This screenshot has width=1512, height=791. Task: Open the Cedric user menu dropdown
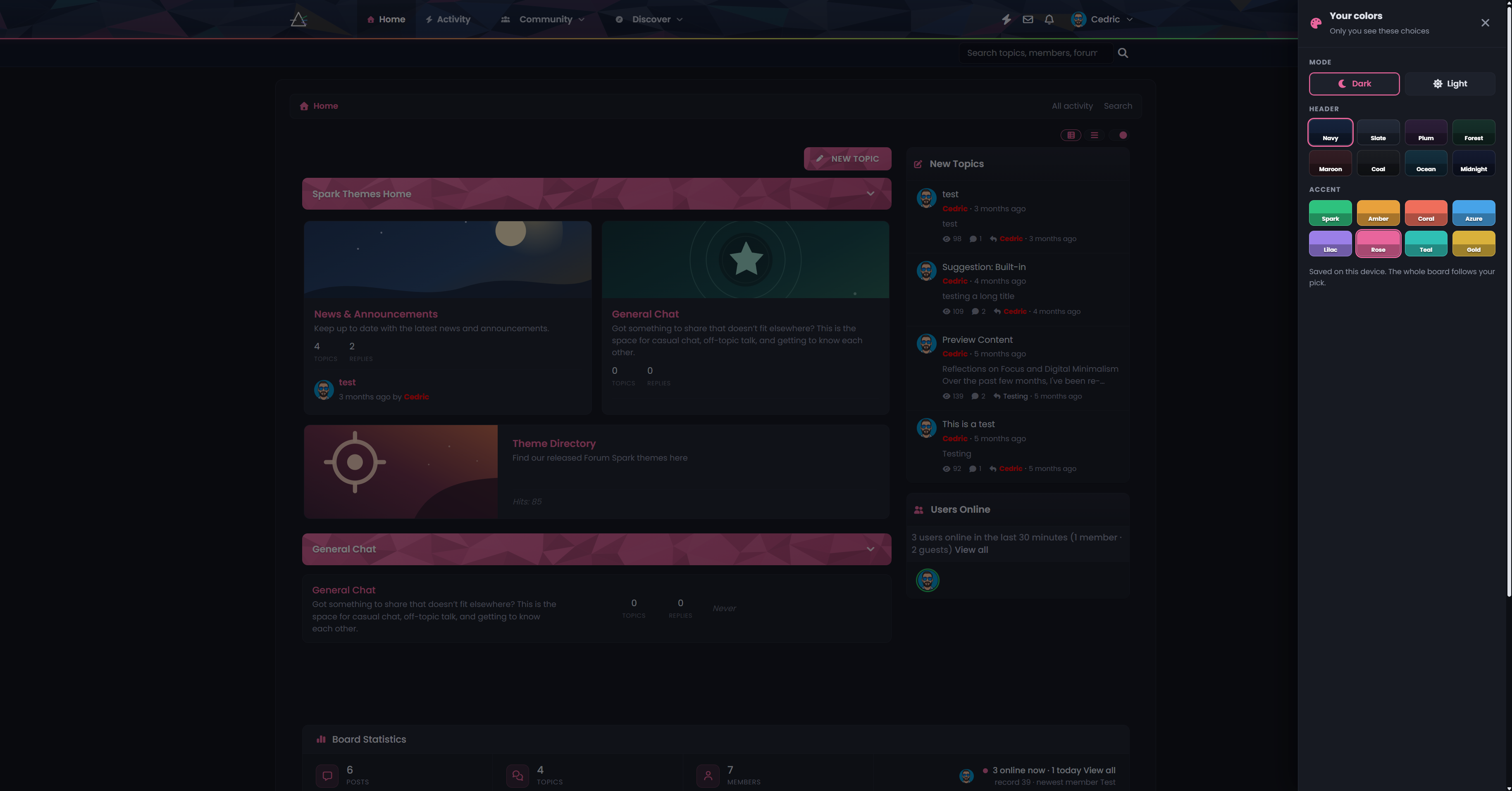(x=1102, y=19)
